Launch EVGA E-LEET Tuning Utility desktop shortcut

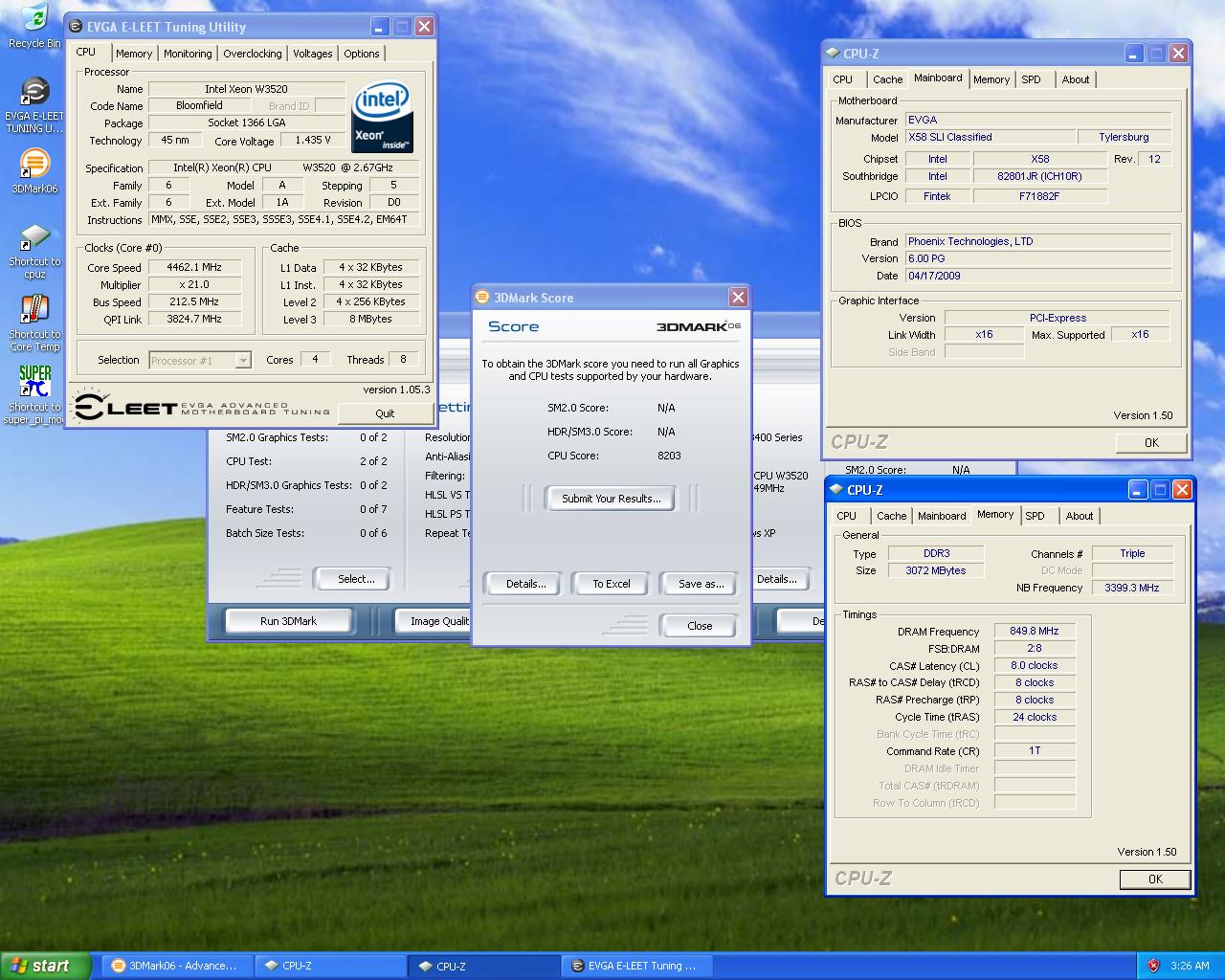(x=34, y=105)
